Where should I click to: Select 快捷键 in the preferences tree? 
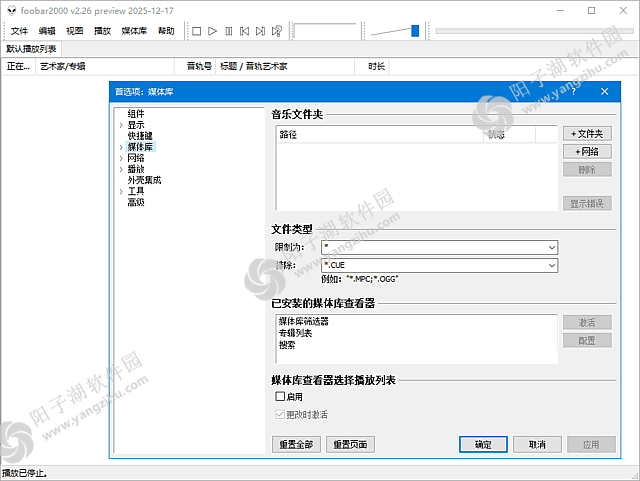(140, 136)
